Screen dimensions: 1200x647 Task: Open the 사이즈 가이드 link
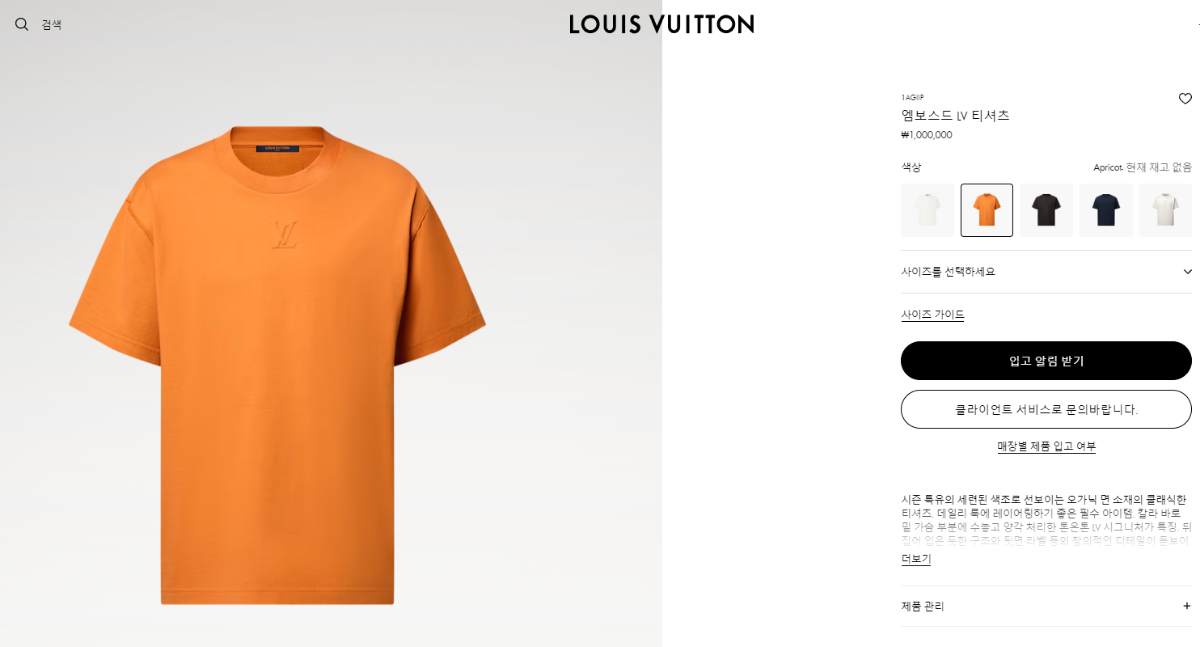click(933, 314)
